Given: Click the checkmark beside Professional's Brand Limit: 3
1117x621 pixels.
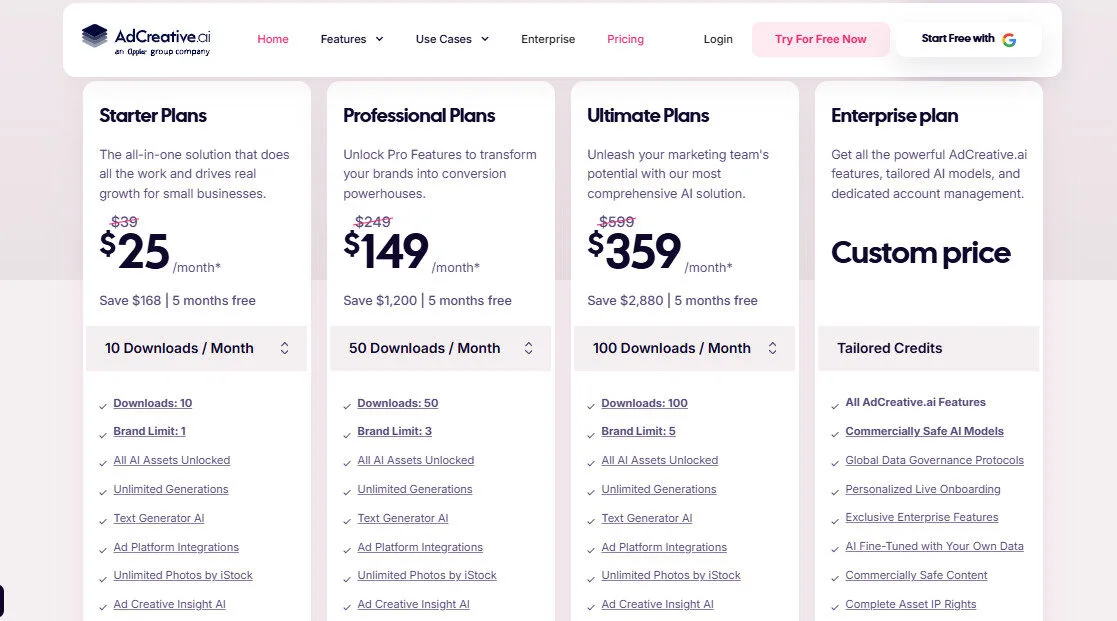Looking at the screenshot, I should tap(347, 432).
